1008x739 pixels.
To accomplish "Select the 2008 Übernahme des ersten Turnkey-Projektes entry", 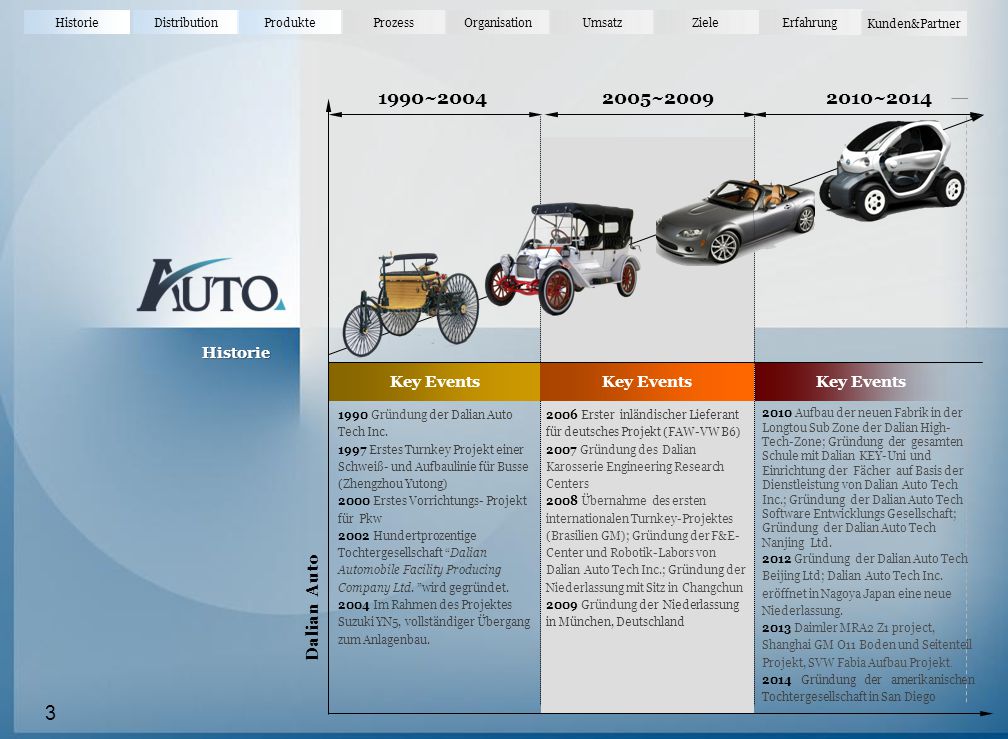I will pos(645,544).
